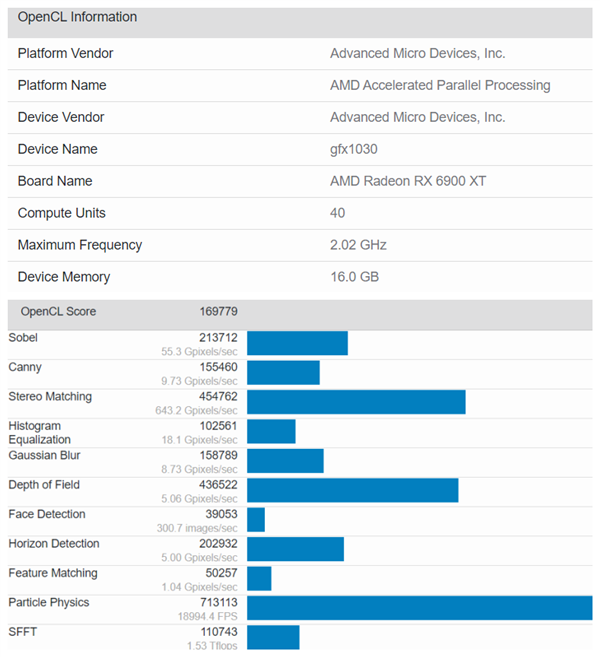600x657 pixels.
Task: Select the Compute Units row label
Action: click(61, 213)
